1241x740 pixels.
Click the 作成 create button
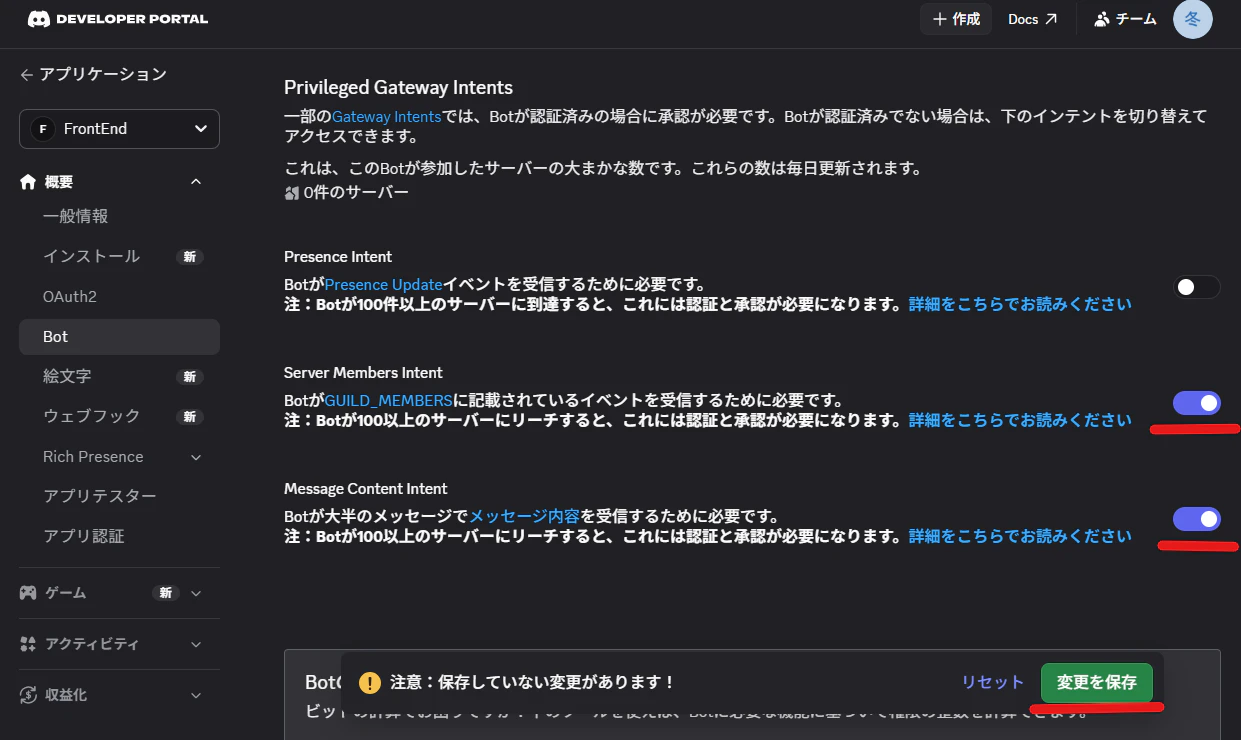[956, 19]
